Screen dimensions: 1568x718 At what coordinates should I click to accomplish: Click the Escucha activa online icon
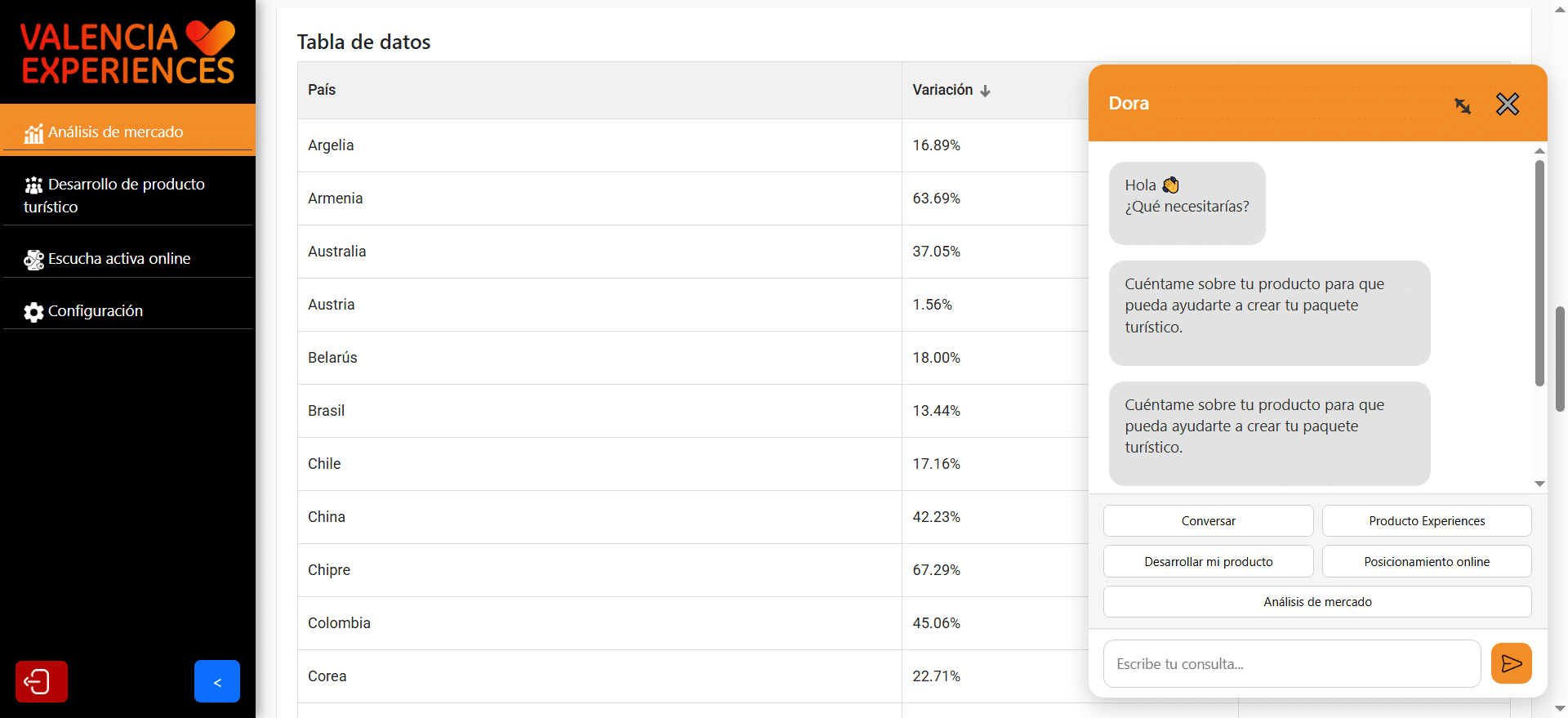pos(33,260)
